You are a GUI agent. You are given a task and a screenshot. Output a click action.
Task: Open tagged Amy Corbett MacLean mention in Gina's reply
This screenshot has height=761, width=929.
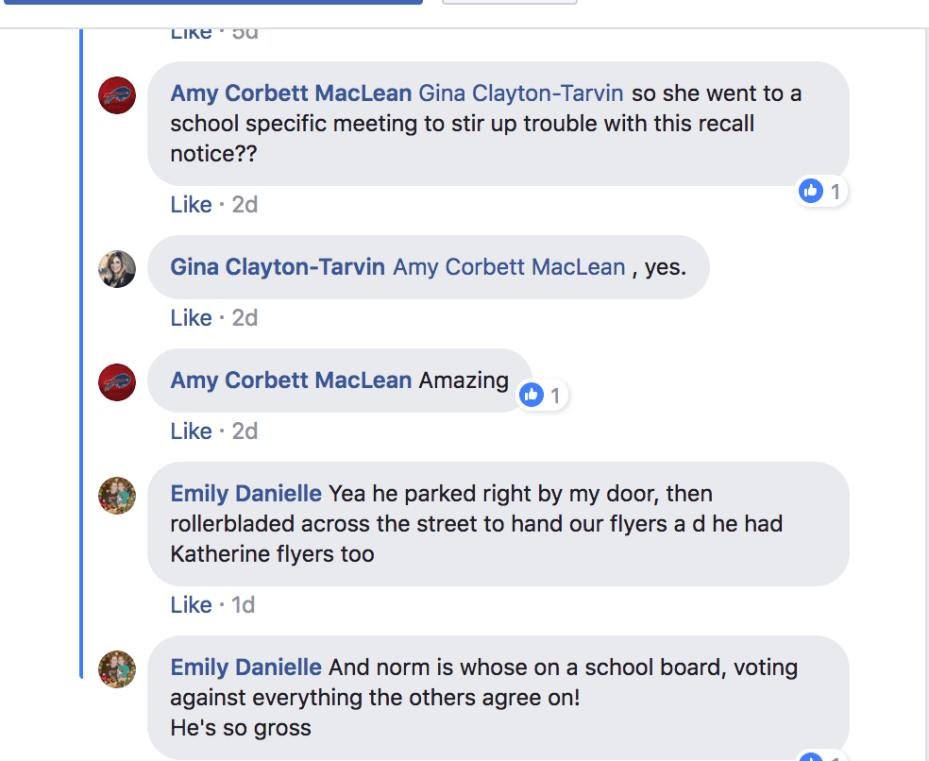click(509, 267)
